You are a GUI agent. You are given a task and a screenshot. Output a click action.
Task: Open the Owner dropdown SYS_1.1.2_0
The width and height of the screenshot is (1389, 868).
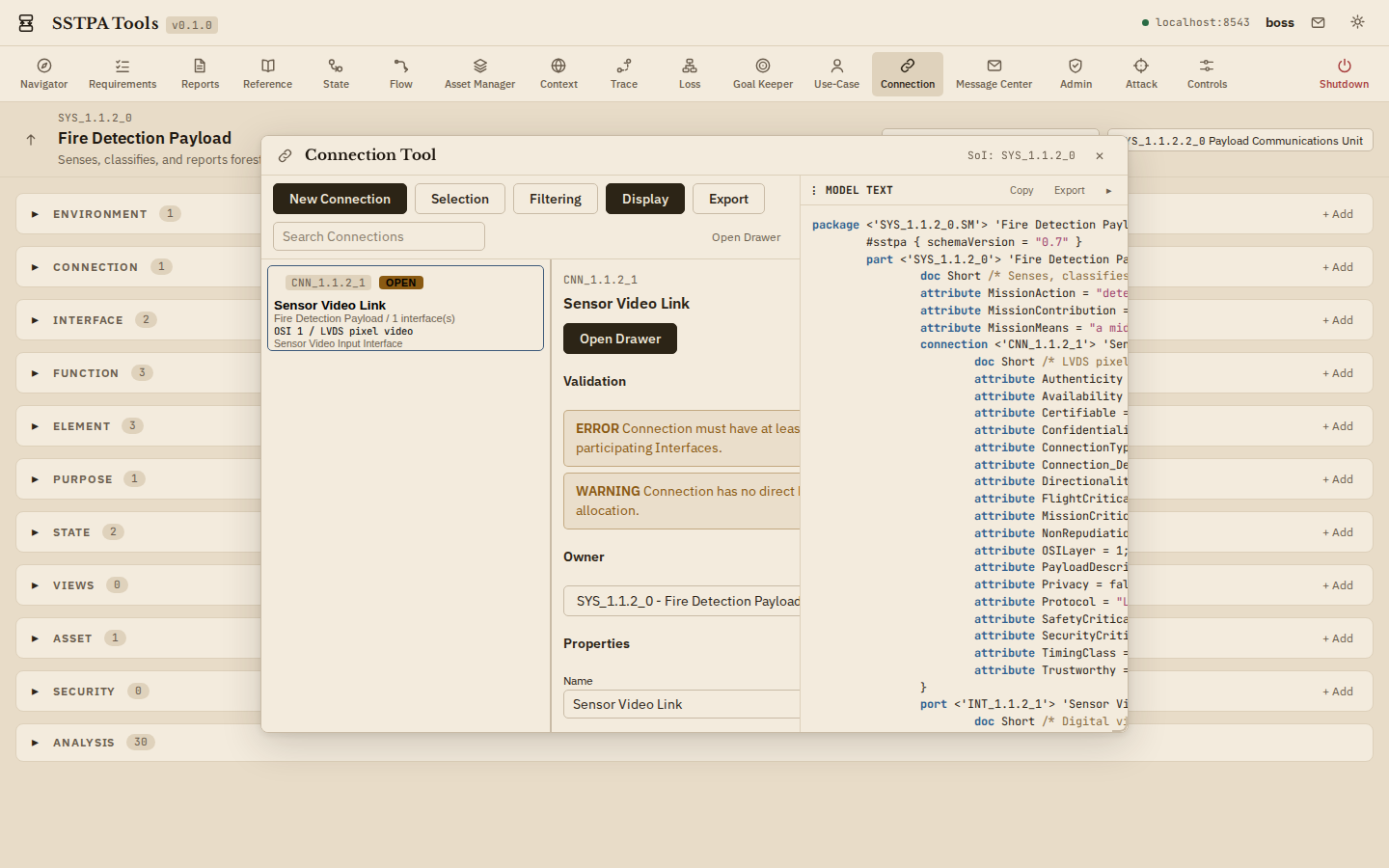[x=682, y=601]
